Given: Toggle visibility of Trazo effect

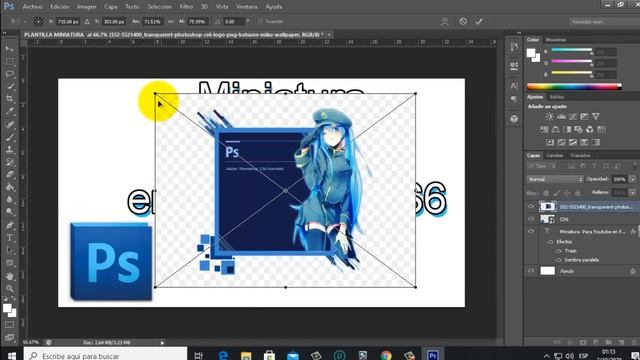Looking at the screenshot, I should click(558, 251).
